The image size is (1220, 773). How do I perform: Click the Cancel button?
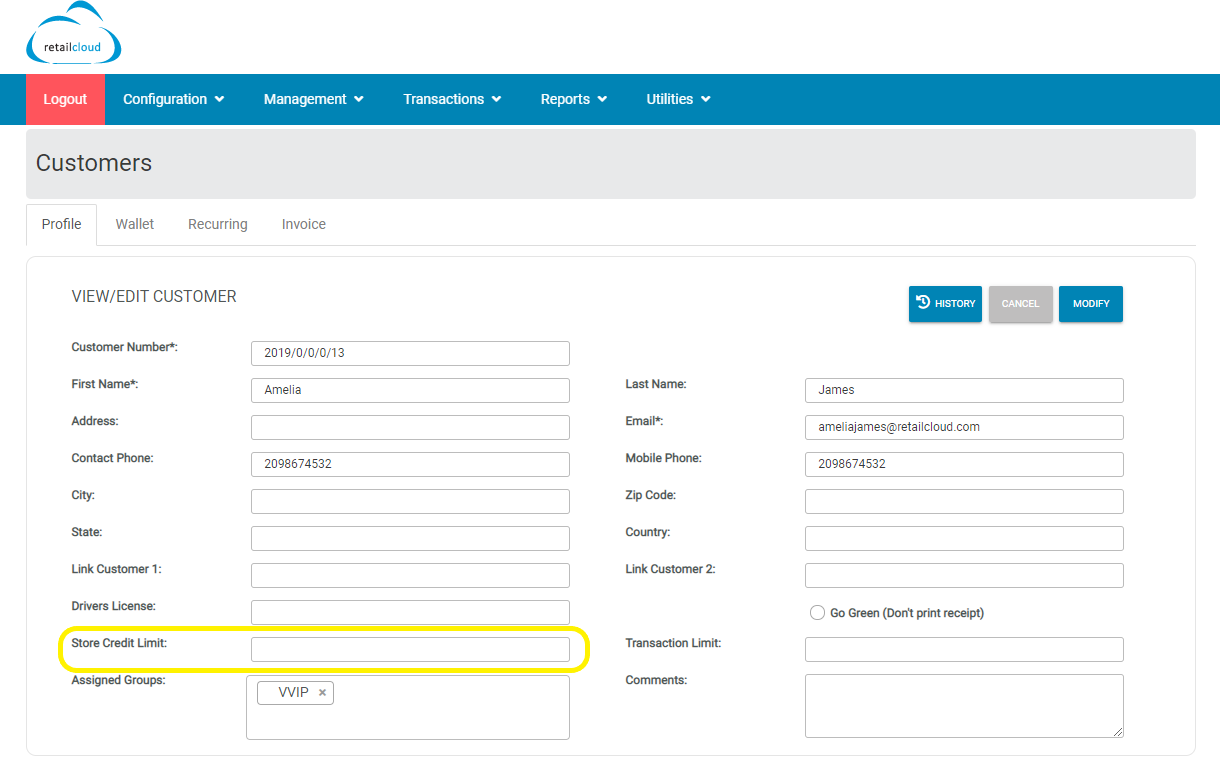(1020, 304)
